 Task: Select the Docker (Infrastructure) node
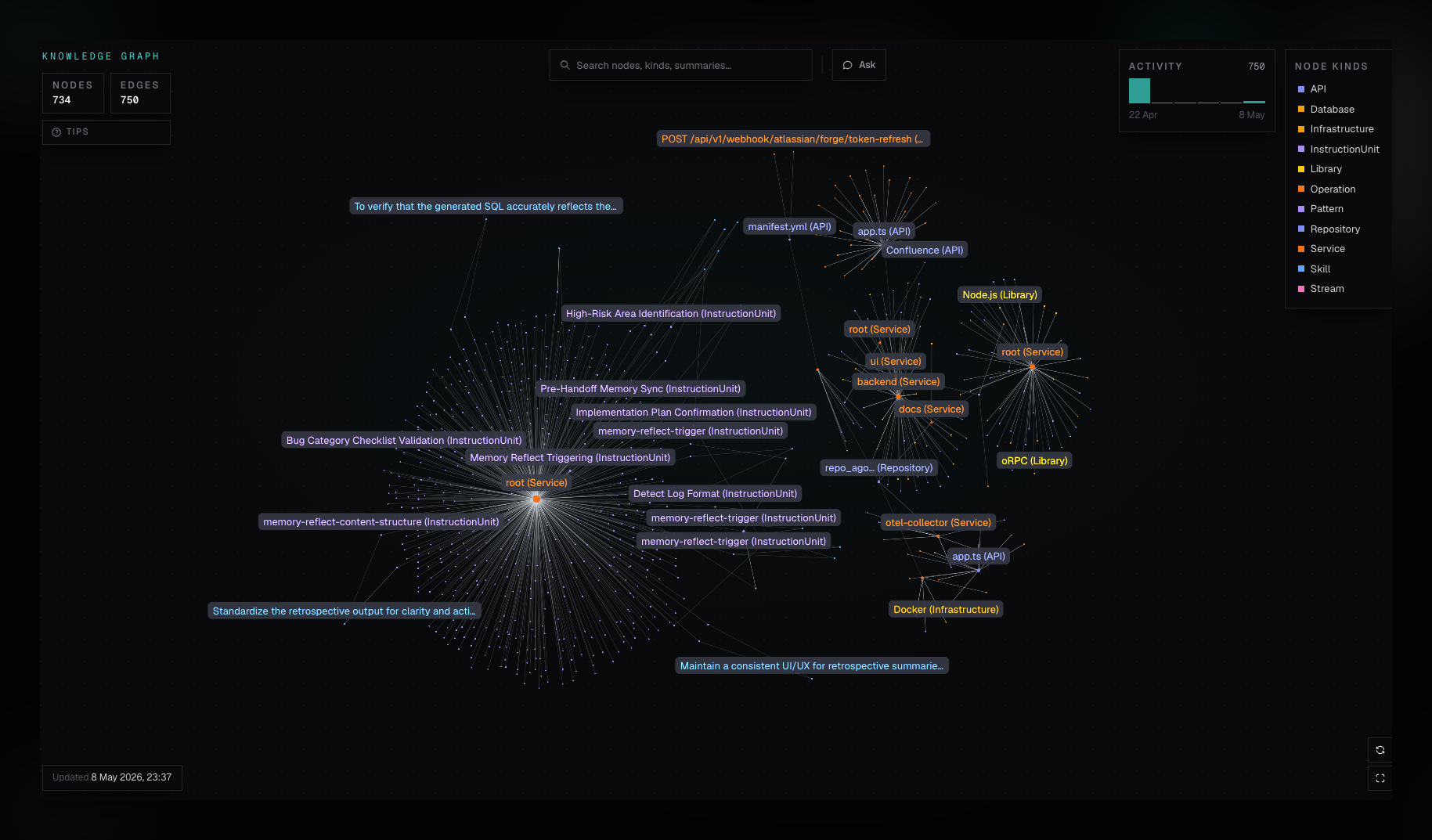tap(946, 610)
